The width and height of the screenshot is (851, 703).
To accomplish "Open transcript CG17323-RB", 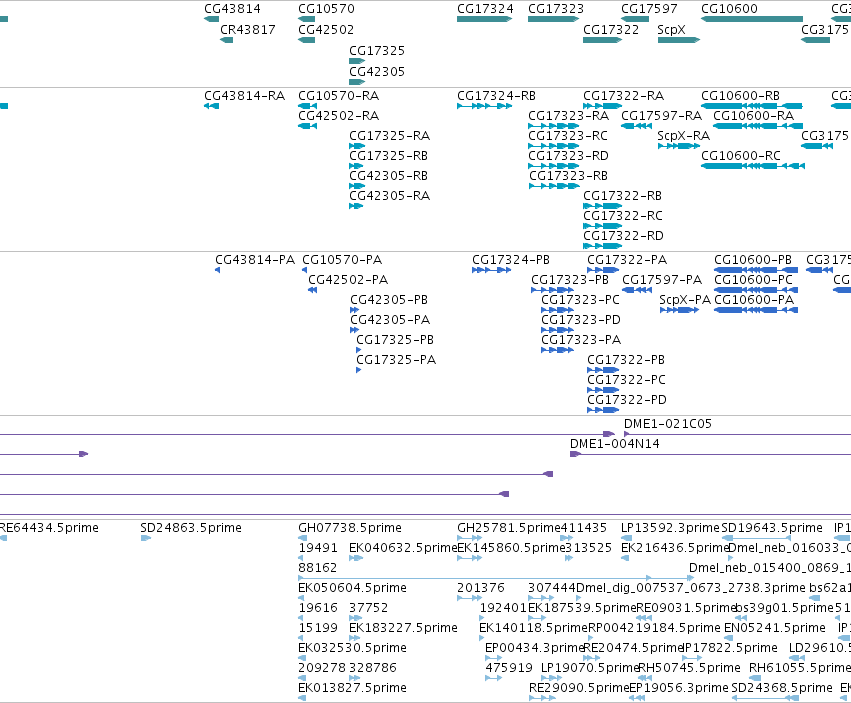I will point(569,176).
